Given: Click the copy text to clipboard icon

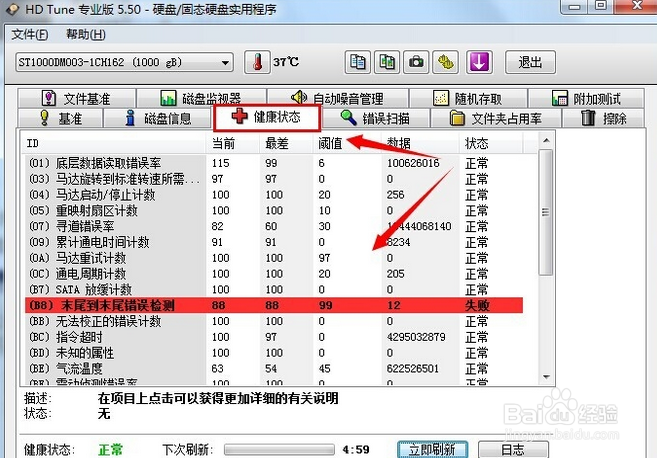Looking at the screenshot, I should click(x=357, y=62).
